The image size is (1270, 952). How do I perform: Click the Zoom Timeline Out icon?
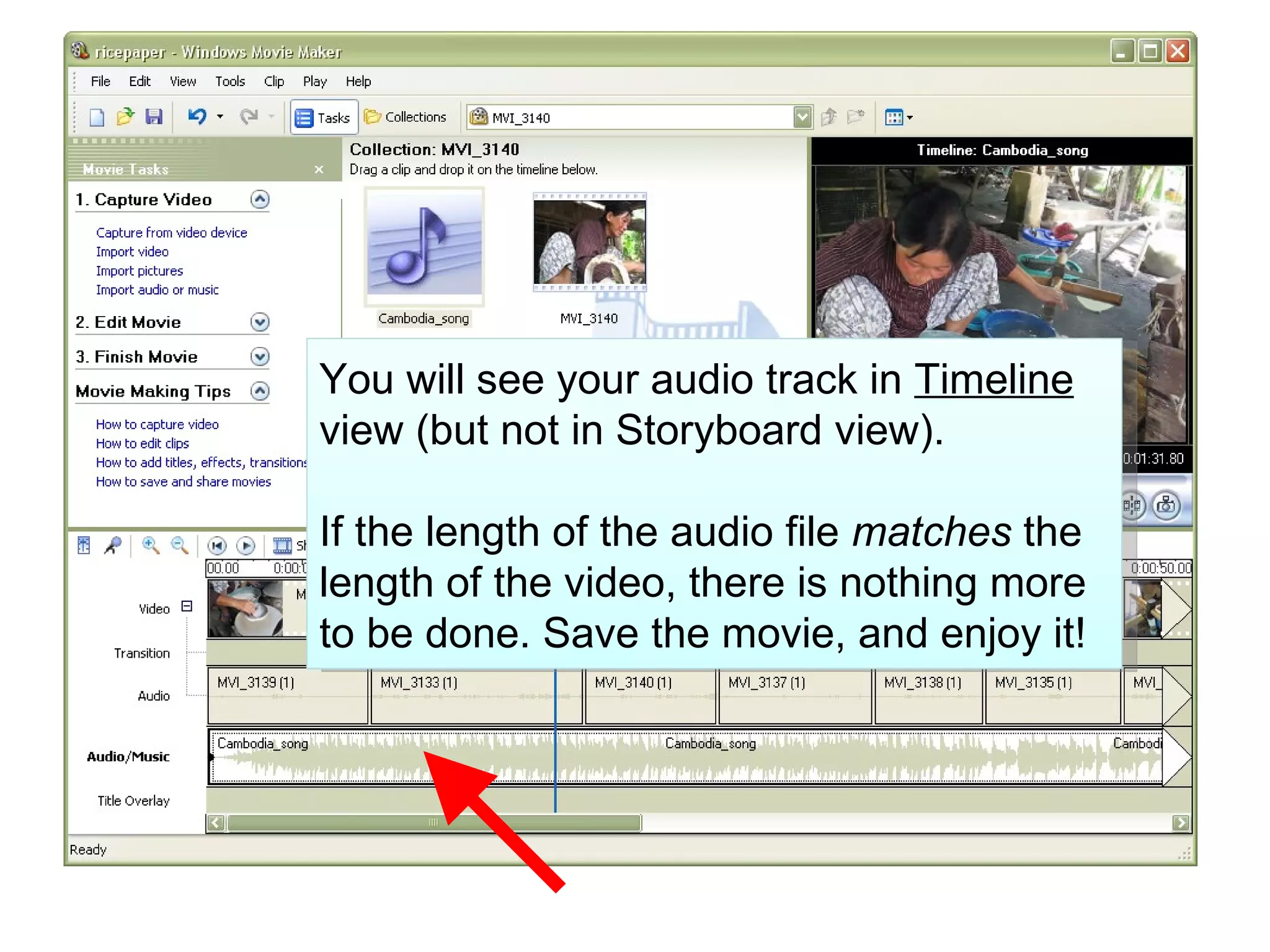(179, 545)
